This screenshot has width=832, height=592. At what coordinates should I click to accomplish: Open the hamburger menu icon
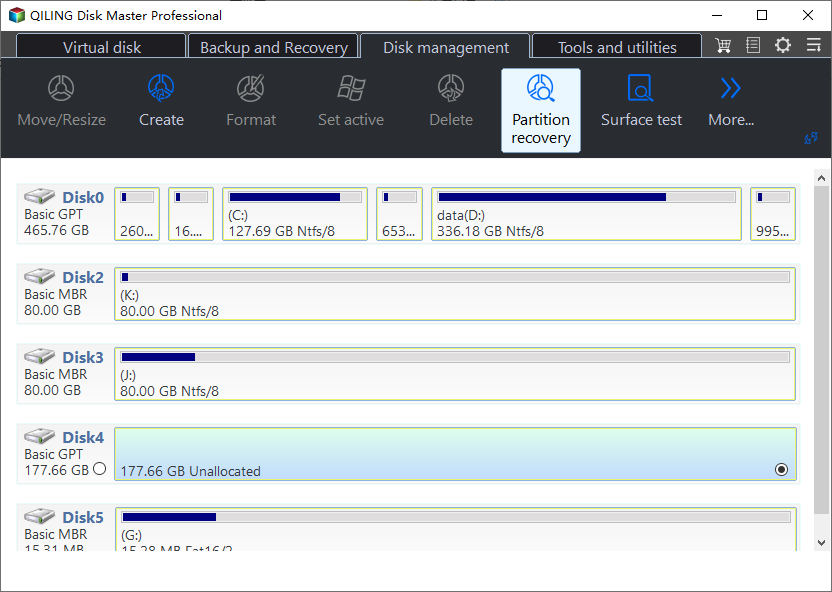point(813,45)
